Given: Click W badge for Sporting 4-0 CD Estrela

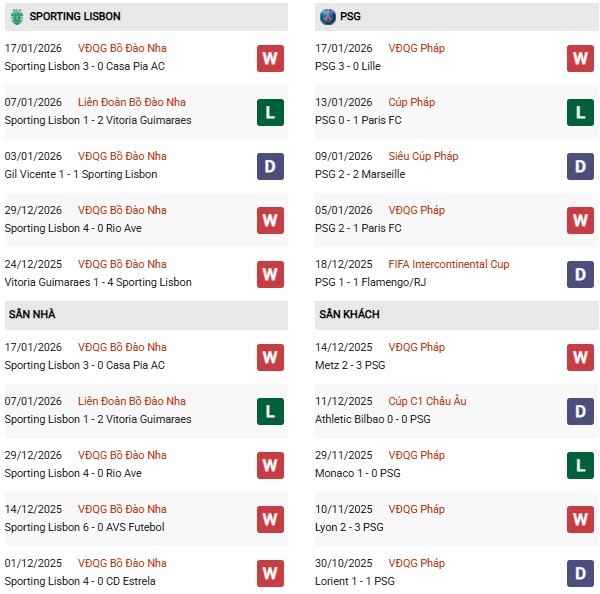Looking at the screenshot, I should click(270, 573).
